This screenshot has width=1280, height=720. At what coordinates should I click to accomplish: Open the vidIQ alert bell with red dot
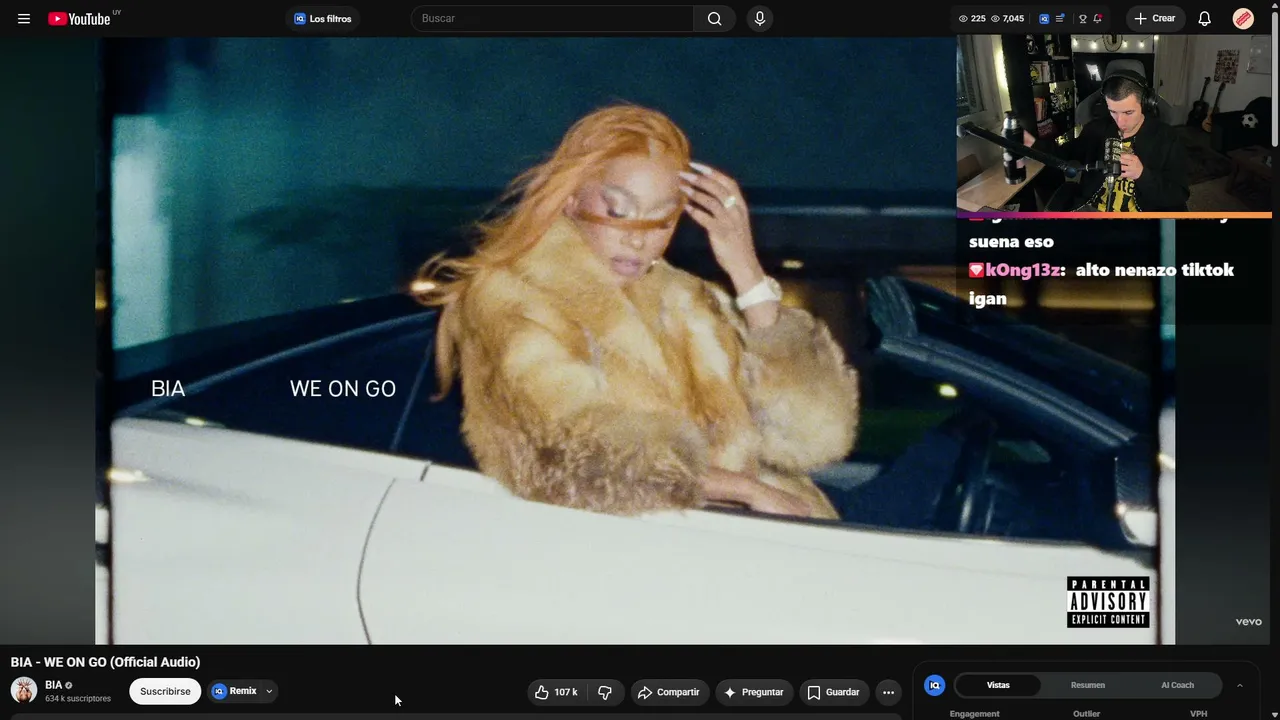[x=1097, y=19]
